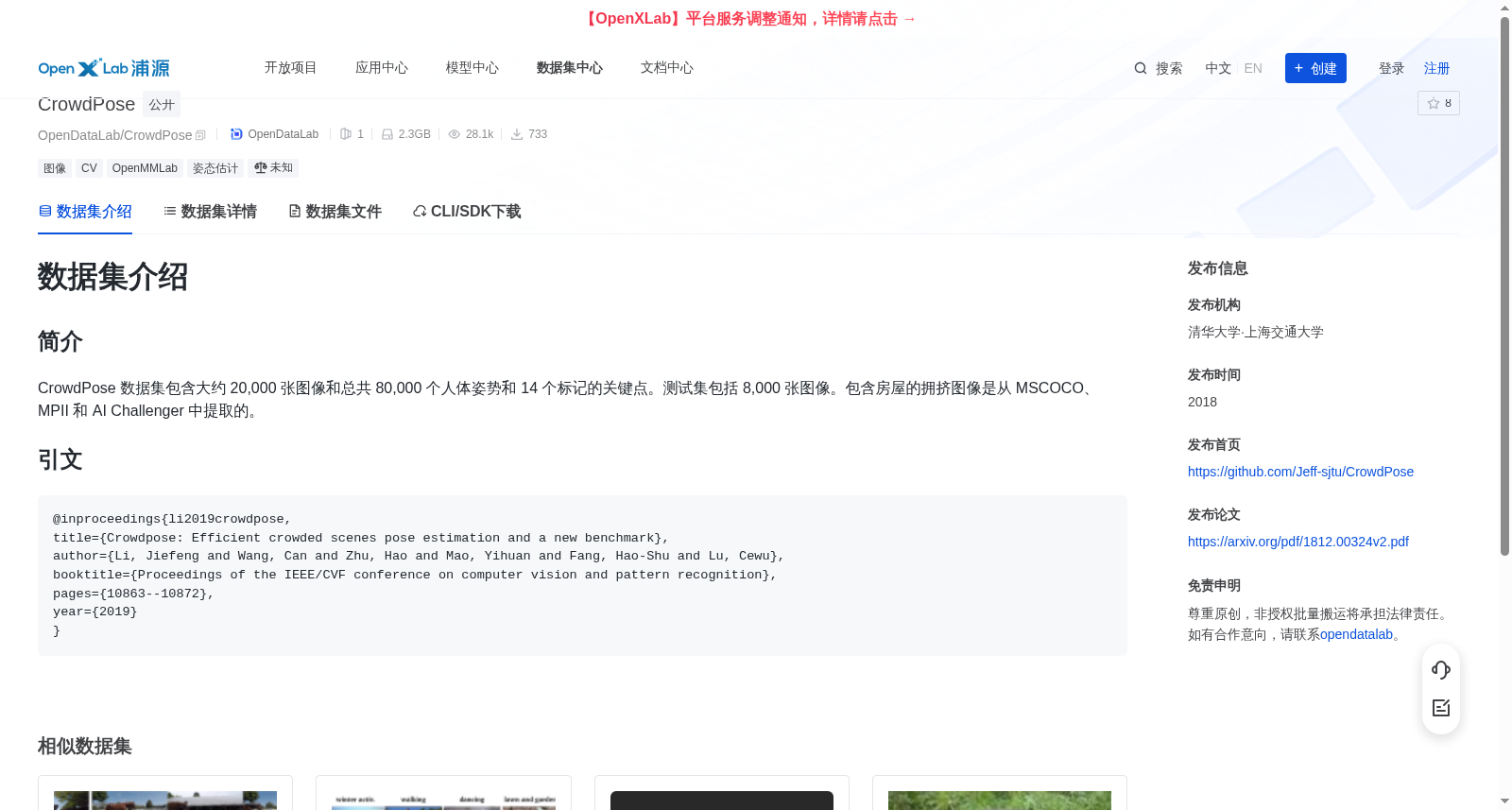Open the customer support headset icon
1512x810 pixels.
point(1441,670)
